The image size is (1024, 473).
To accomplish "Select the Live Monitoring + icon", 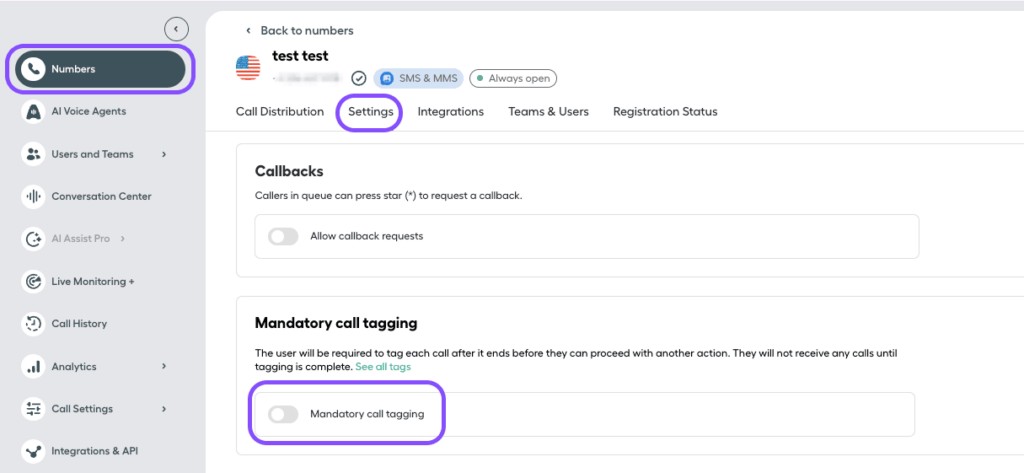I will (33, 282).
